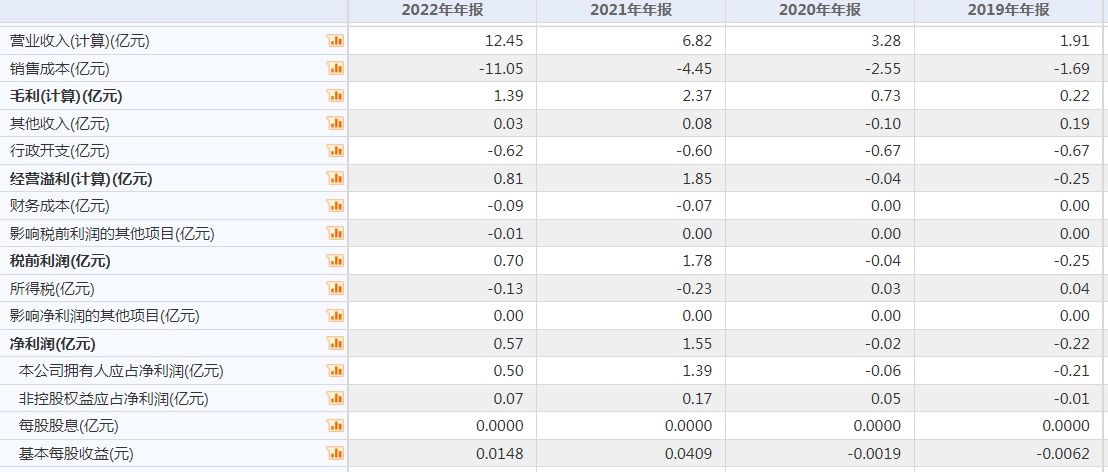Viewport: 1108px width, 472px height.
Task: Open the chart for 税前利润(亿元)
Action: (x=335, y=261)
